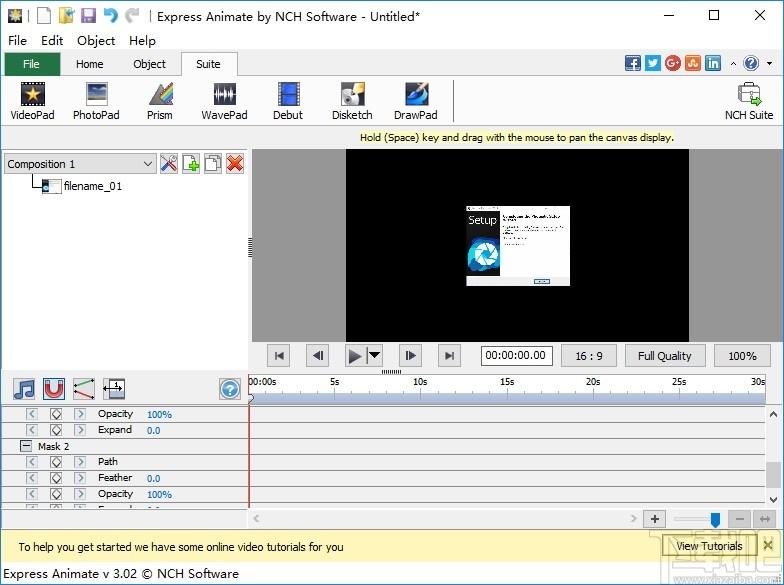The height and width of the screenshot is (585, 784).
Task: Share on LinkedIn
Action: click(713, 63)
